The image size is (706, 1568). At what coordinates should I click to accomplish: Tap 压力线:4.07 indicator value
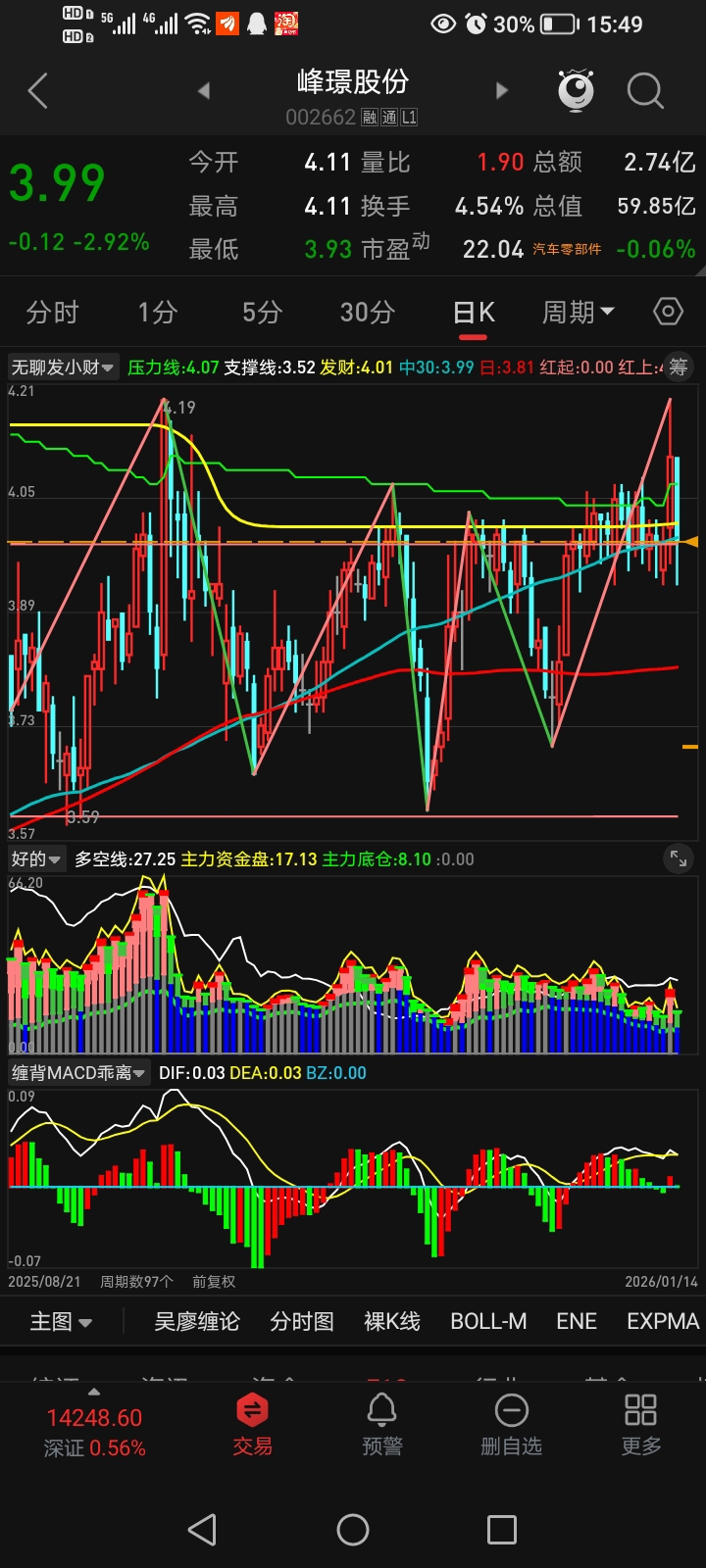174,367
